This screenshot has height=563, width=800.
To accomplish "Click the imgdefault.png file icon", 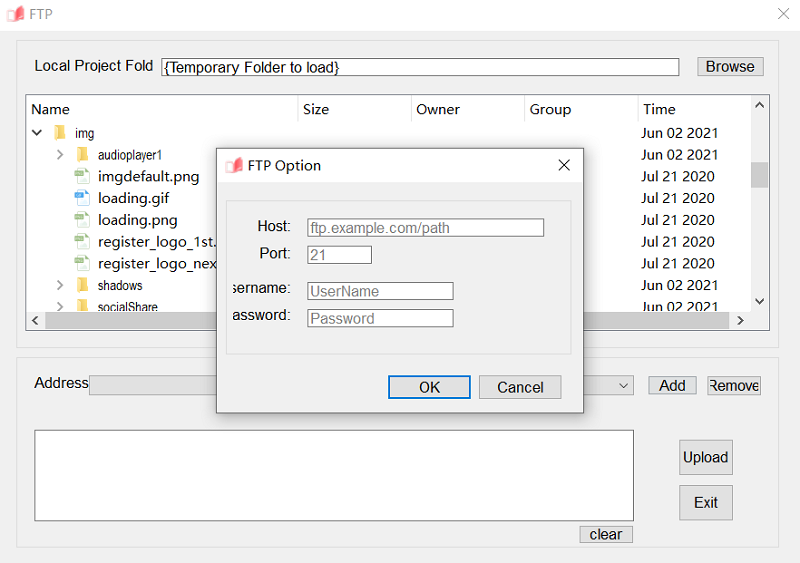I will click(82, 177).
